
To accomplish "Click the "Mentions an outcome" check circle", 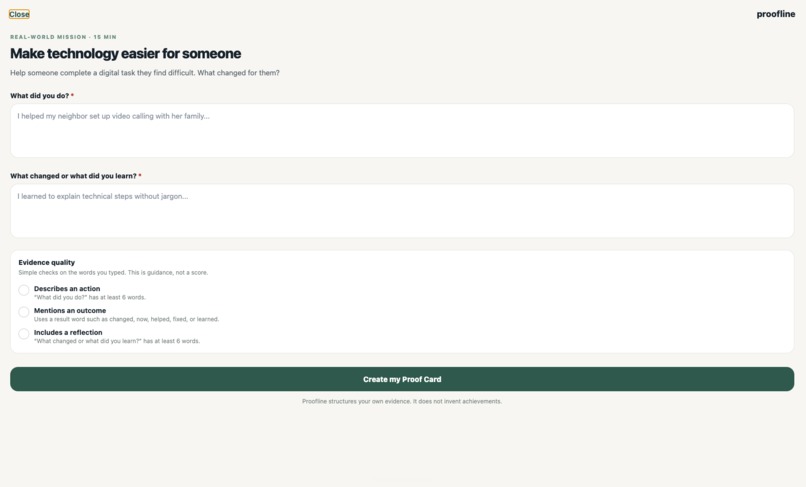I will 24,312.
